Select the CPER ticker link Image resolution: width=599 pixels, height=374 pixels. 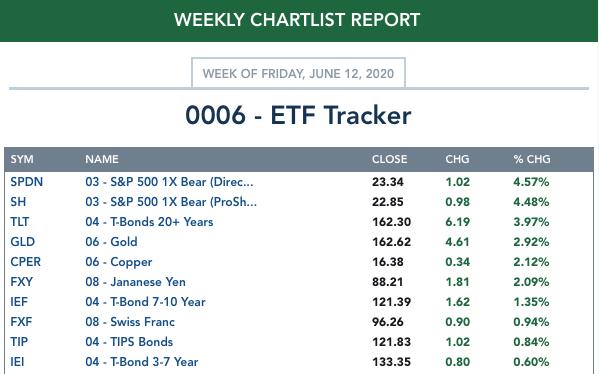tap(25, 262)
